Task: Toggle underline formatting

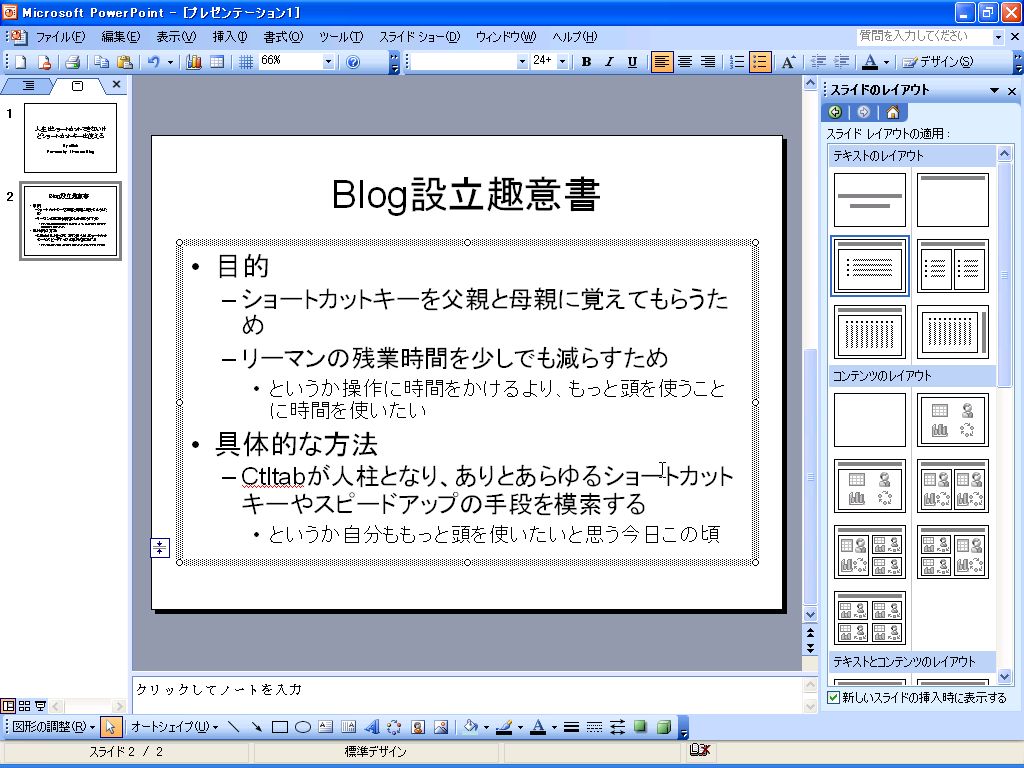Action: click(x=632, y=62)
